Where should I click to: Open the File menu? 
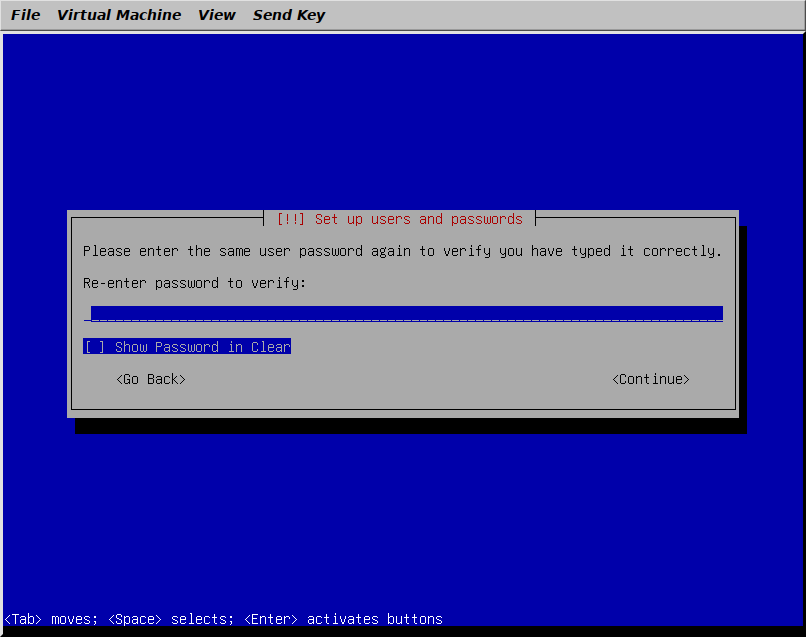coord(25,14)
